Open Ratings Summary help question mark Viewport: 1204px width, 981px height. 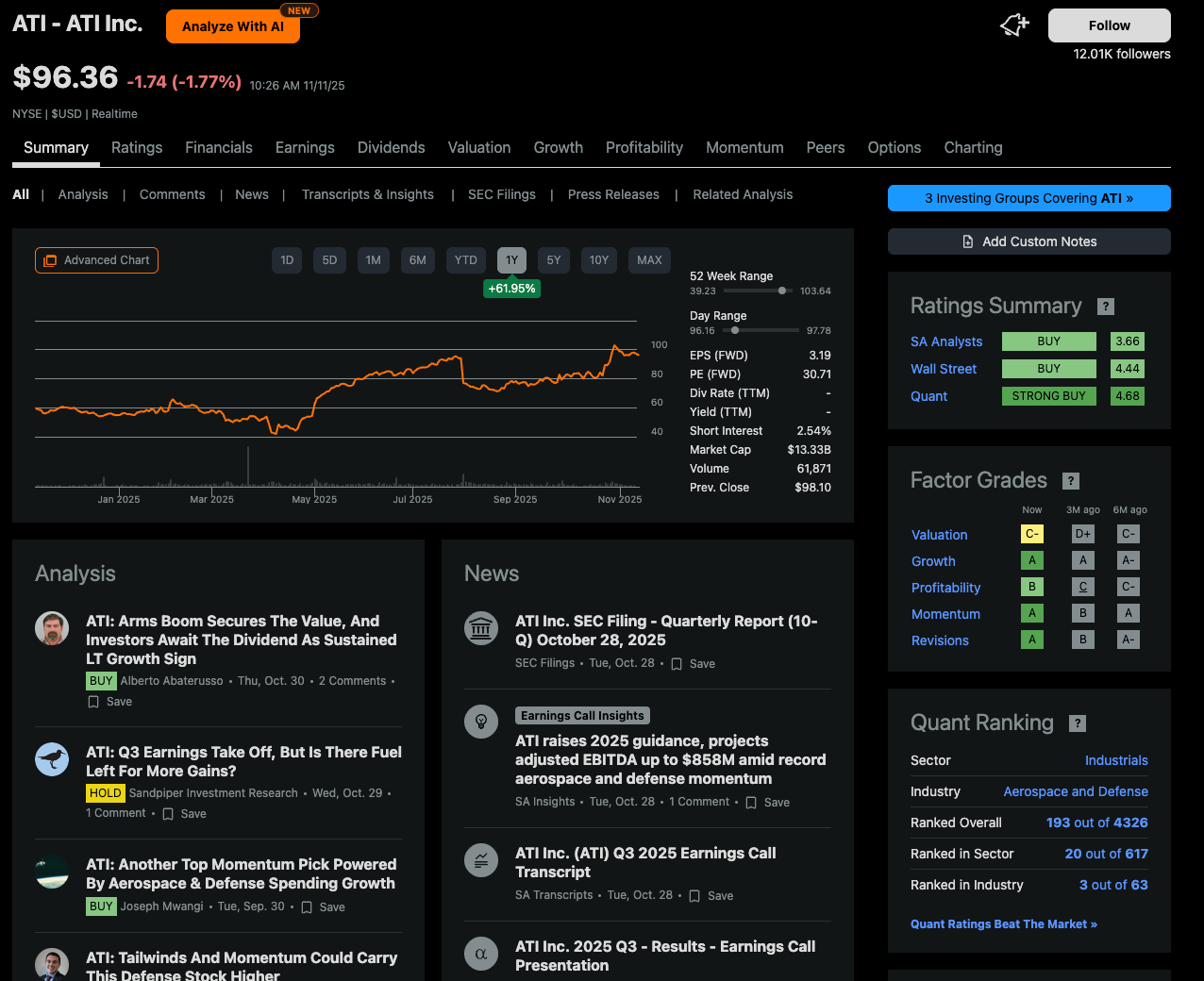tap(1106, 307)
